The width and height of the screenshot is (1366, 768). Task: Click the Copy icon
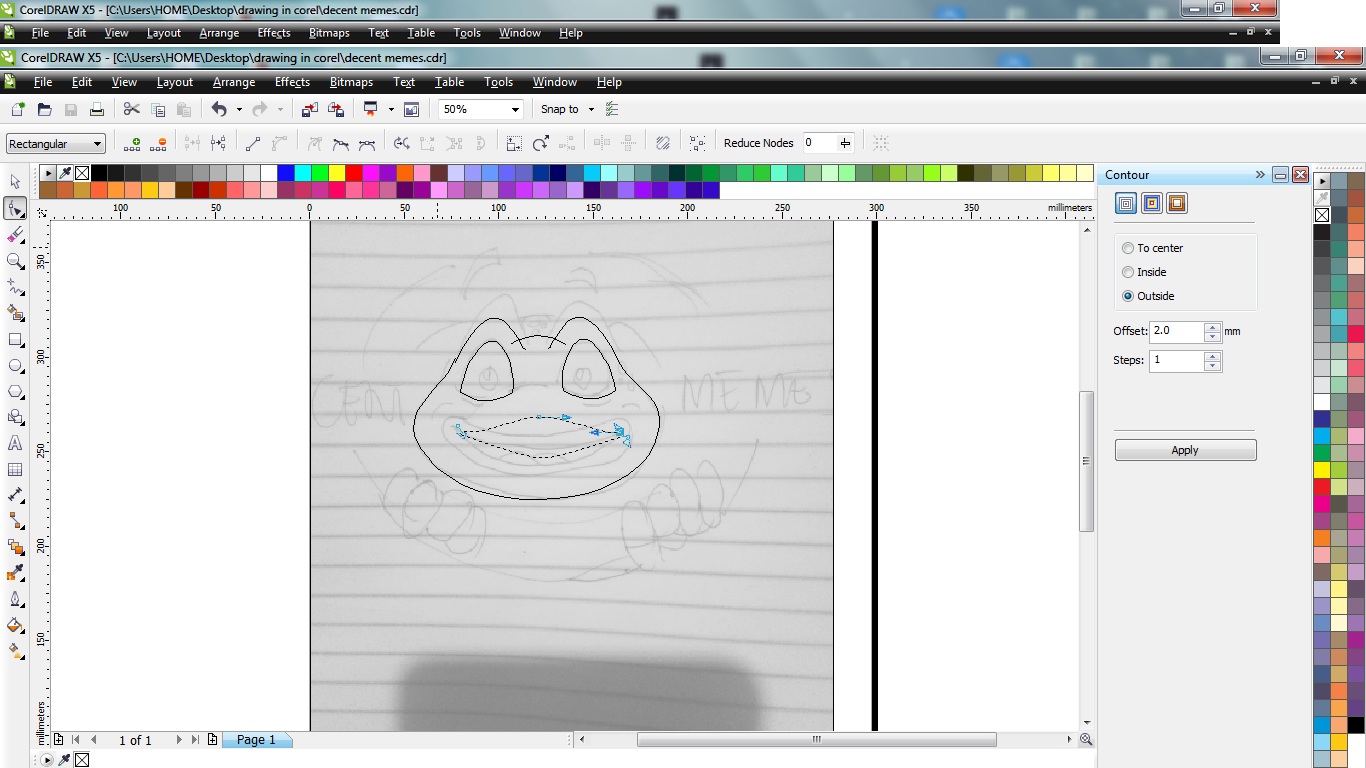tap(158, 109)
